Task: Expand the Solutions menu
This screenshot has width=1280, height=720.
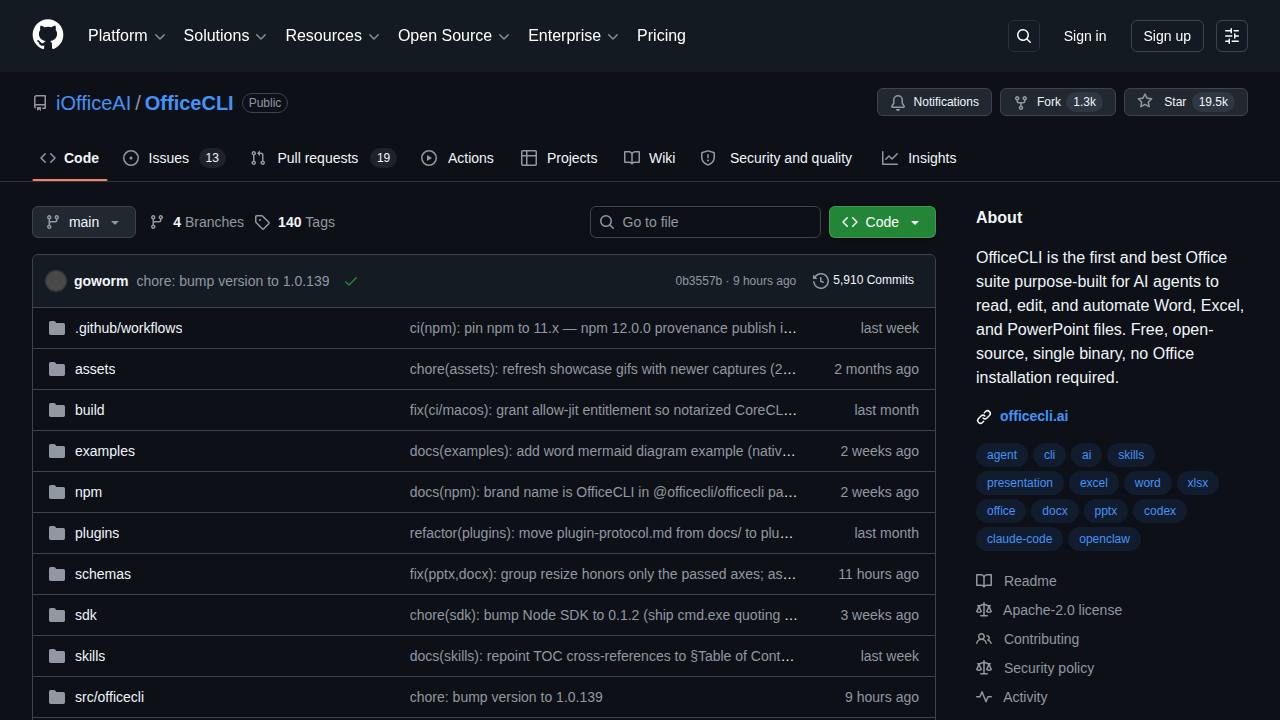Action: pos(225,36)
